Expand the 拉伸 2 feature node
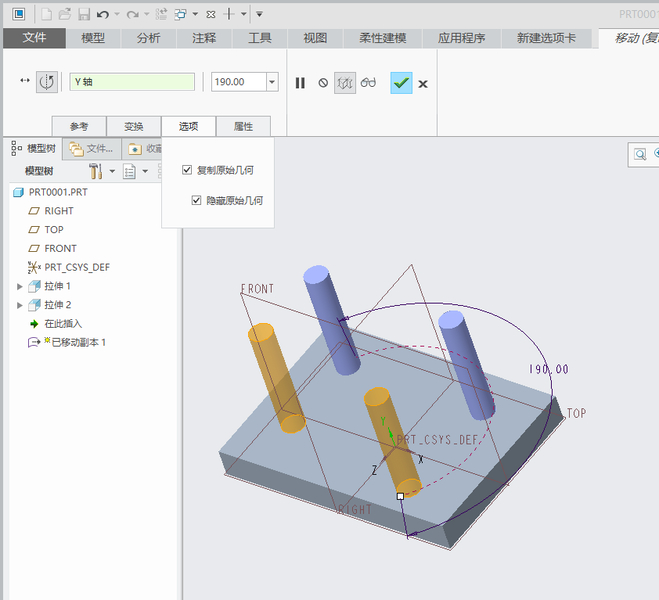Image resolution: width=659 pixels, height=600 pixels. tap(20, 305)
